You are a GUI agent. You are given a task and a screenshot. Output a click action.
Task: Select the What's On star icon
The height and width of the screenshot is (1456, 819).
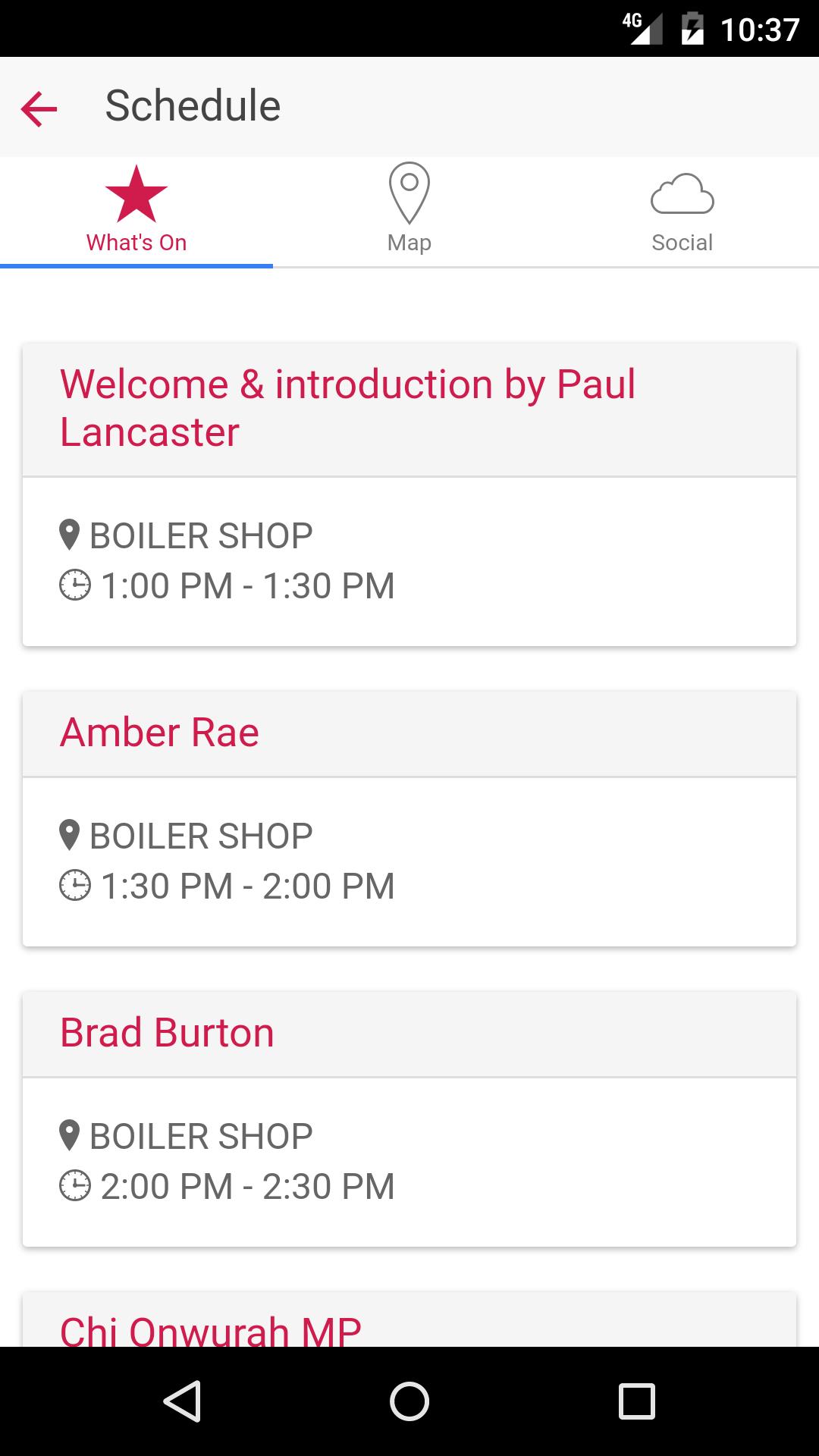click(x=136, y=194)
